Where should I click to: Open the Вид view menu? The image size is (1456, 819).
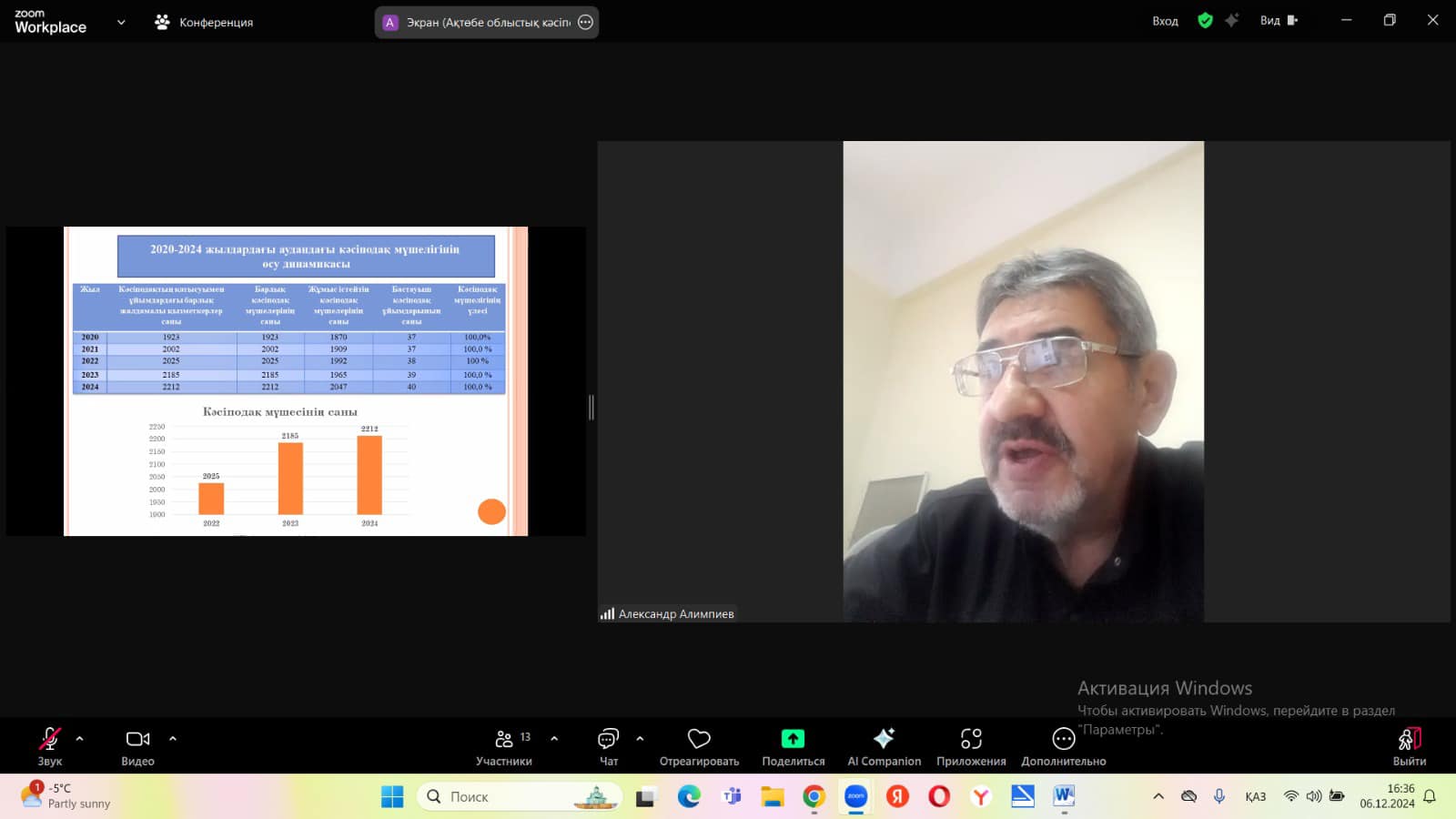point(1279,20)
